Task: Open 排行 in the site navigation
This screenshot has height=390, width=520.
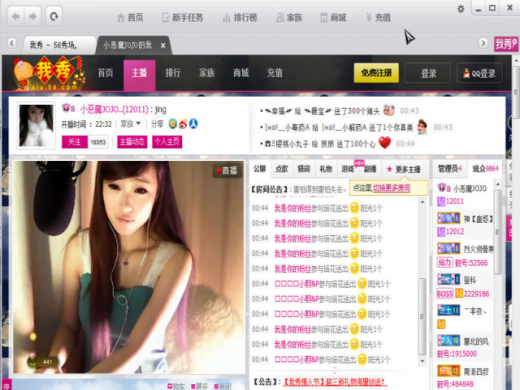Action: (173, 73)
